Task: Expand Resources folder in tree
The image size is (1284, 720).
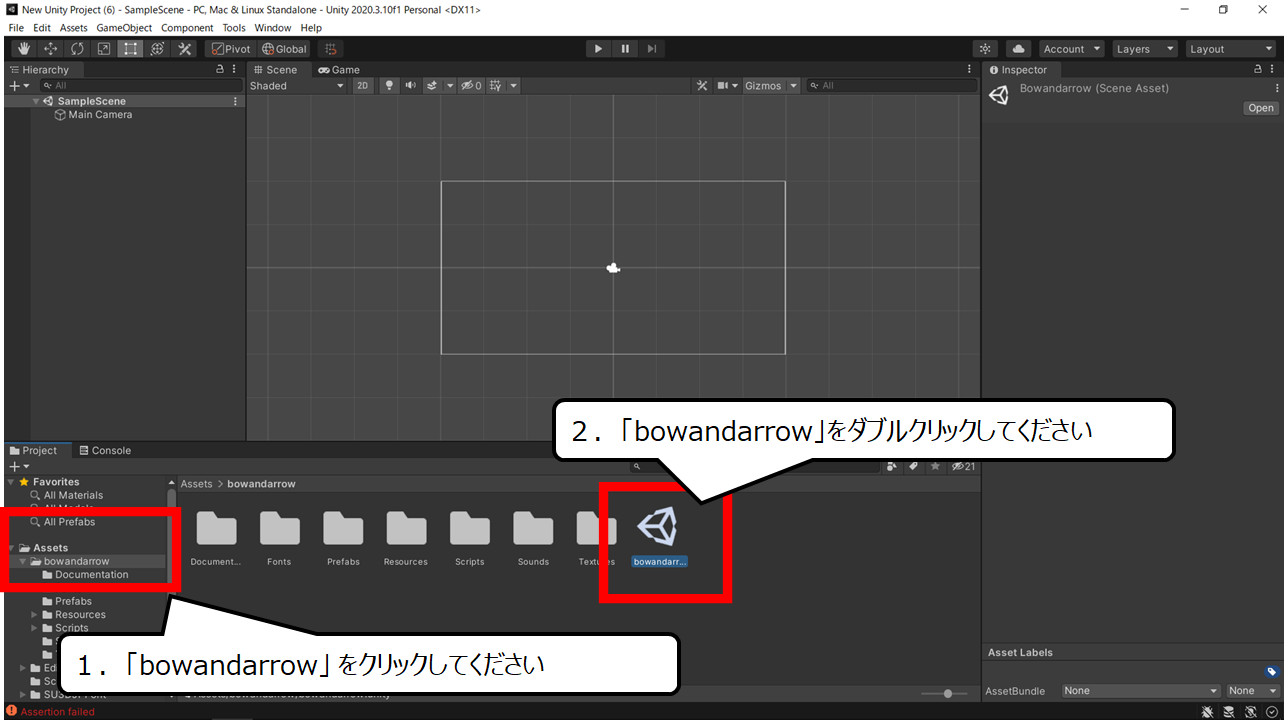Action: coord(34,615)
